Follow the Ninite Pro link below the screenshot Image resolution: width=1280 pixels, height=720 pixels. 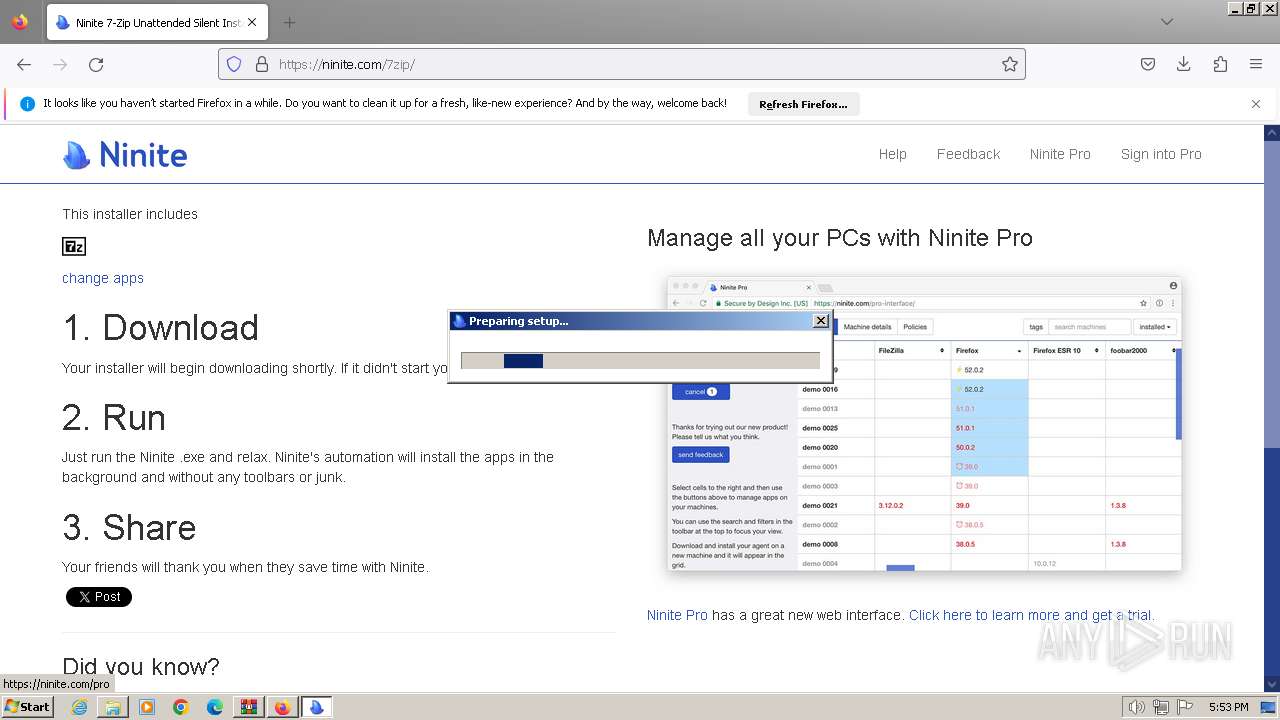(x=677, y=615)
